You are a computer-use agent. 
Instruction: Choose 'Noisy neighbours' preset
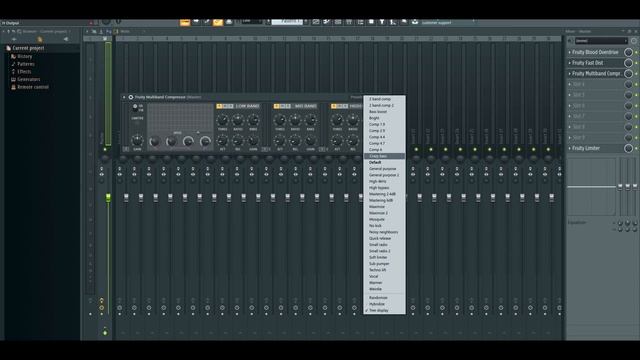pyautogui.click(x=383, y=232)
